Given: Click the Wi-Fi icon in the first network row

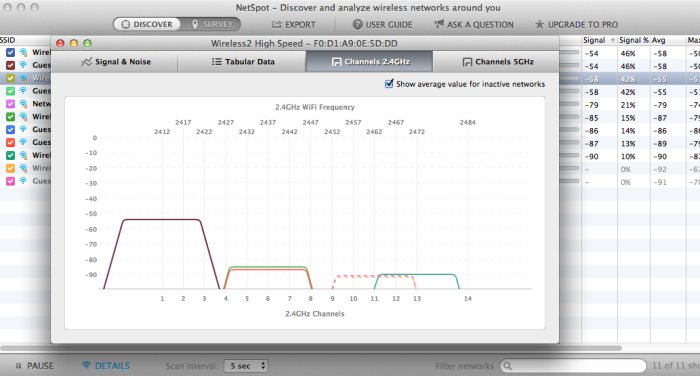Looking at the screenshot, I should click(x=23, y=52).
